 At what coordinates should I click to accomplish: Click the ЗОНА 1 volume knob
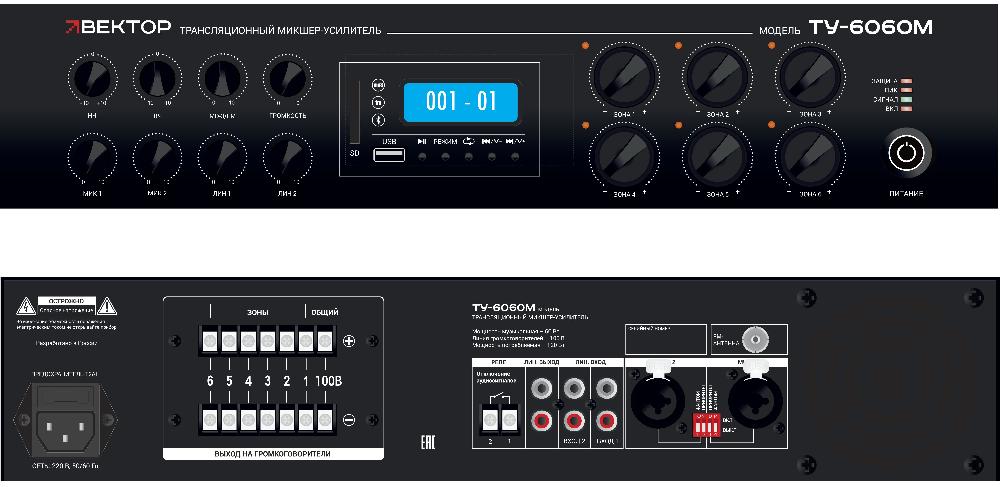point(624,74)
